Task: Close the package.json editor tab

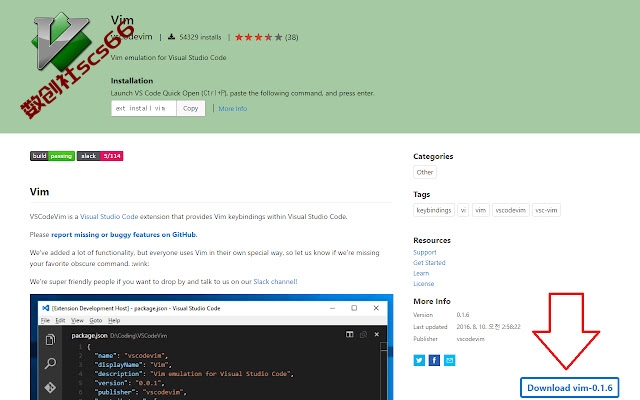Action: [377, 334]
